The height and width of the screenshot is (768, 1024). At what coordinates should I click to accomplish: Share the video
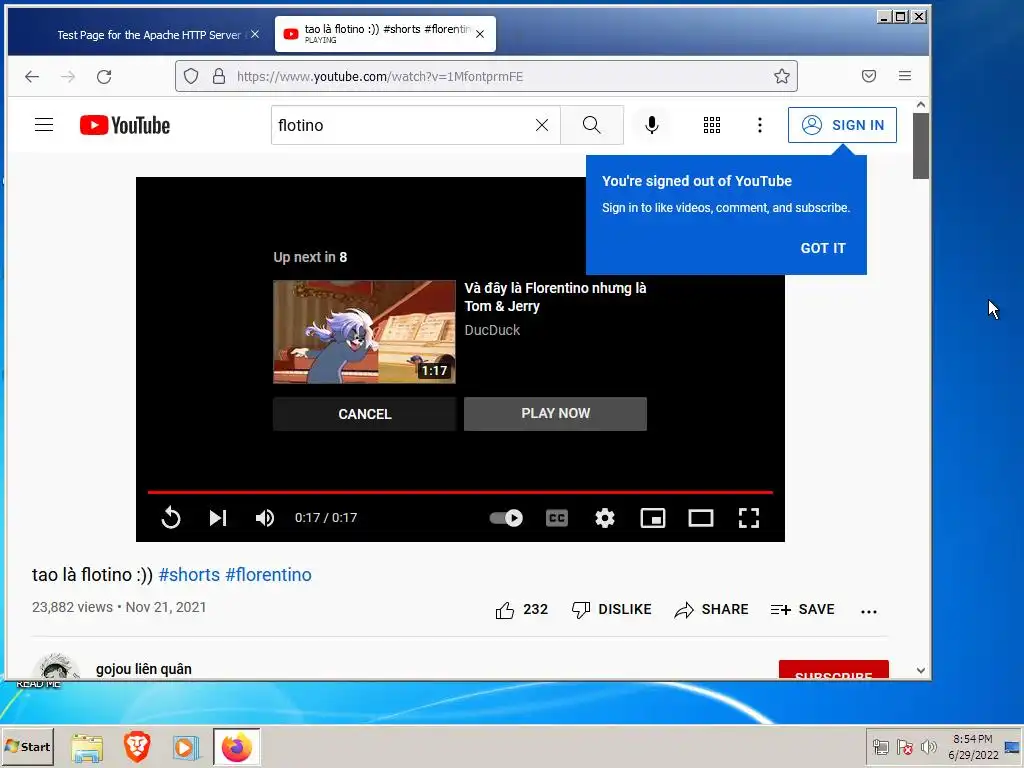point(711,610)
